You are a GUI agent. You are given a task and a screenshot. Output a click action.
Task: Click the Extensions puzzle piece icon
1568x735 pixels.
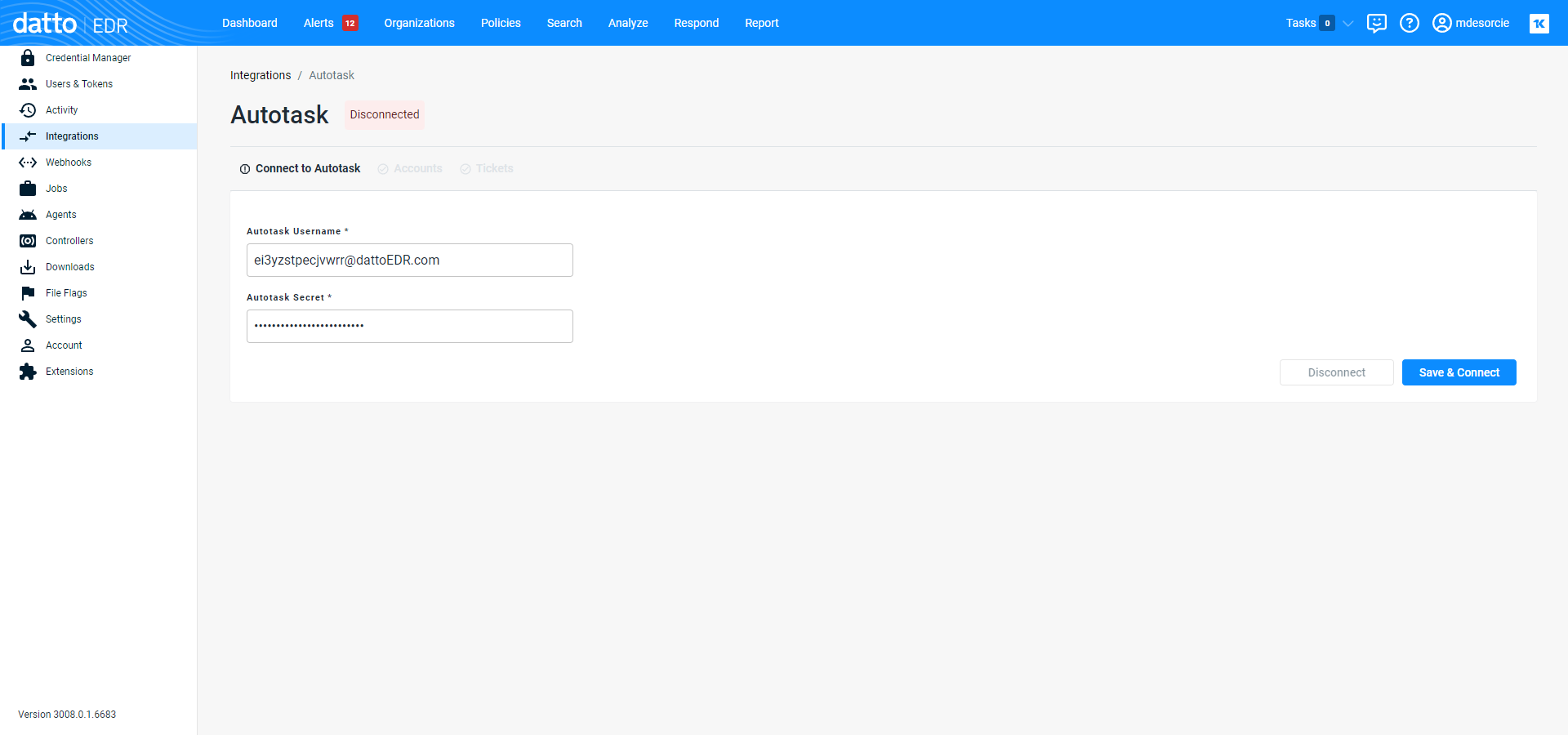(x=28, y=372)
